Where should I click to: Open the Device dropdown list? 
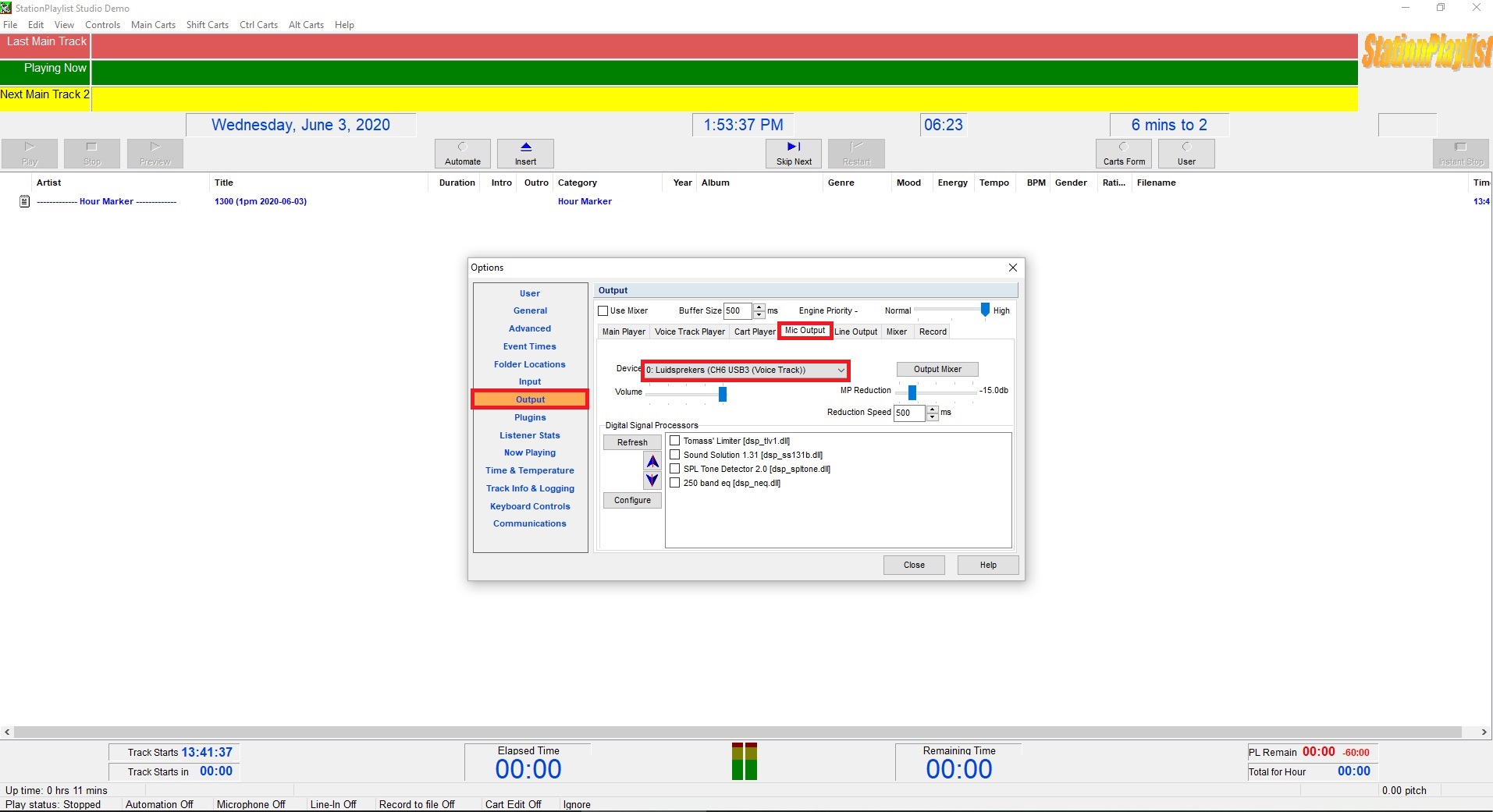tap(841, 371)
